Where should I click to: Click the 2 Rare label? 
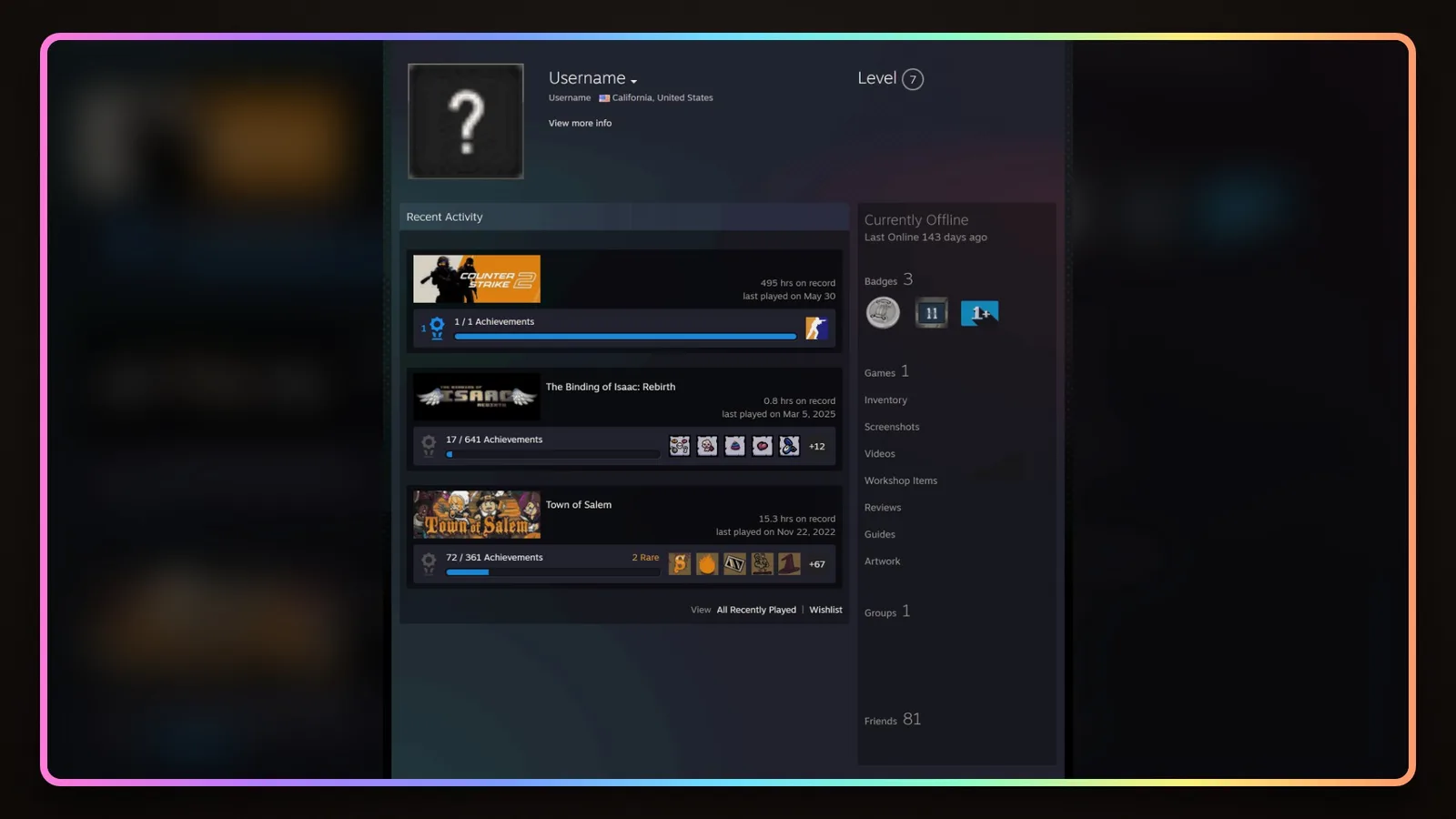(645, 558)
